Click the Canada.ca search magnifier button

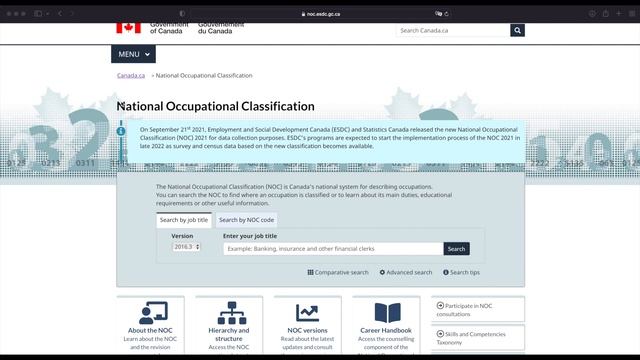pyautogui.click(x=517, y=30)
